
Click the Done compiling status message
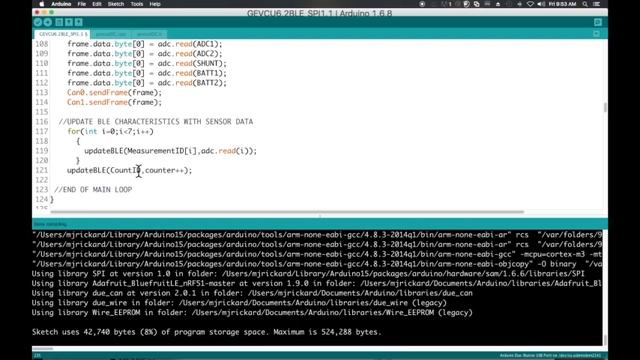pyautogui.click(x=50, y=224)
